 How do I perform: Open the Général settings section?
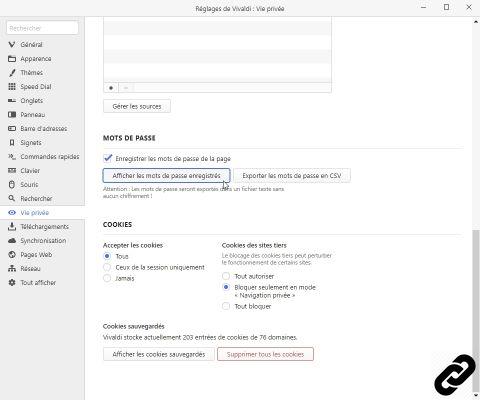(31, 44)
